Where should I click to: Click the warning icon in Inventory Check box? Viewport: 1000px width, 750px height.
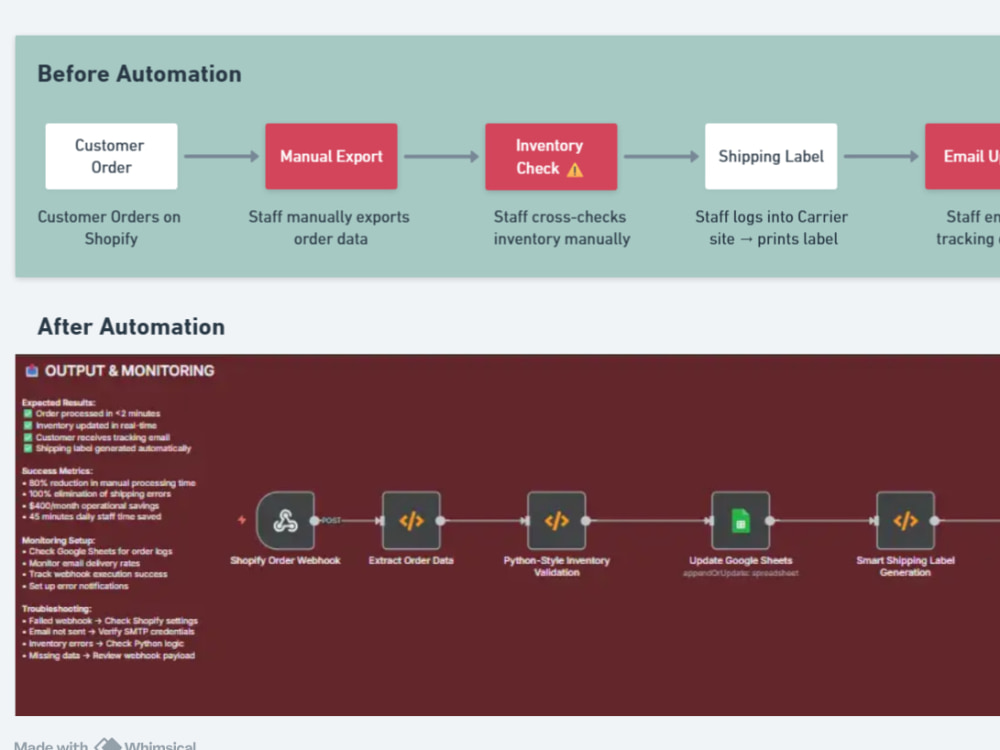575,170
